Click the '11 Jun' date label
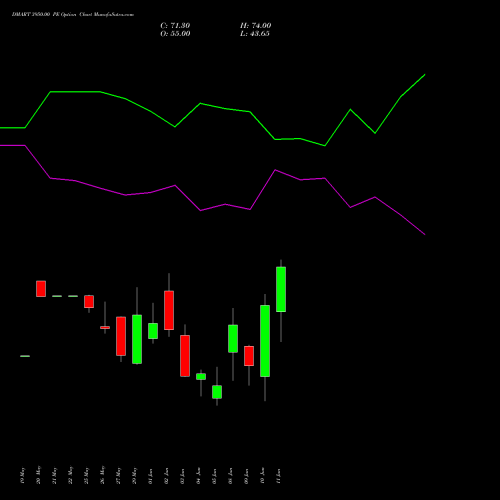Screen dimensions: 500x500 click(278, 476)
